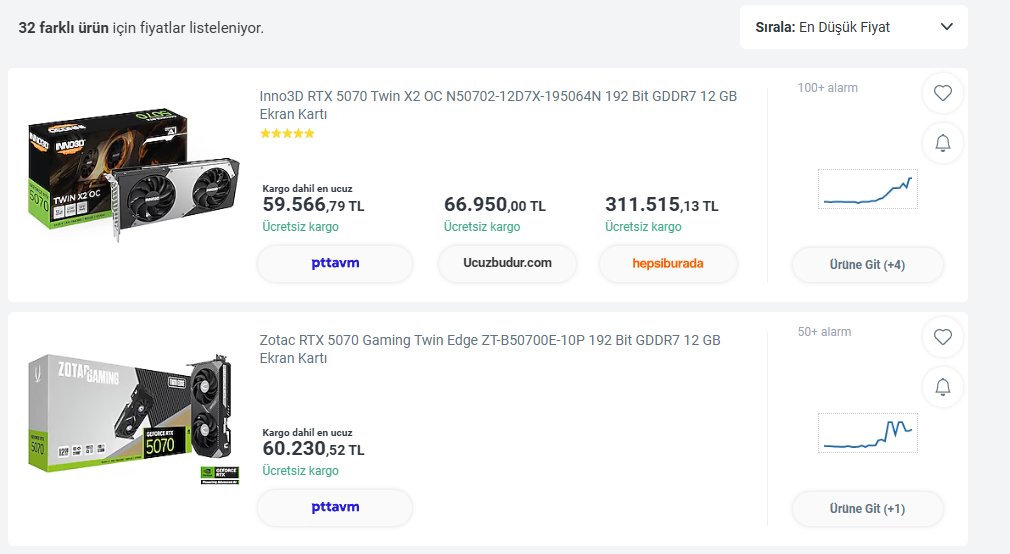Viewport: 1010px width, 554px height.
Task: Click the pttavm button under the Zotac card
Action: [335, 507]
